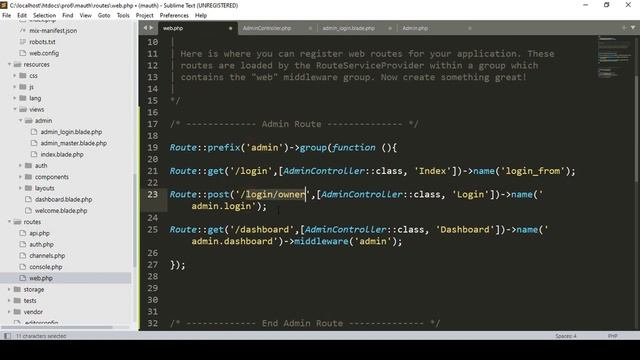This screenshot has width=640, height=360.
Task: Open a new tab with plus icon
Action: click(624, 28)
